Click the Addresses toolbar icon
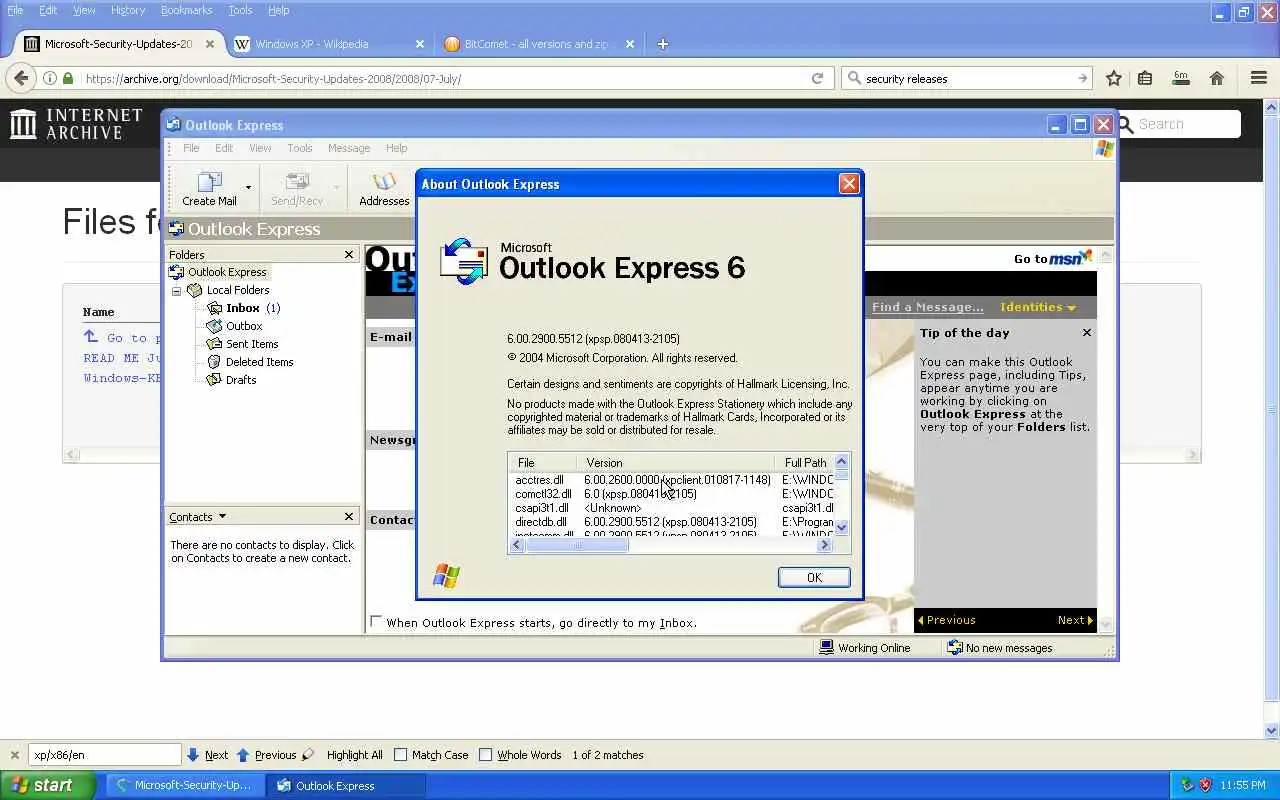1280x800 pixels. (x=384, y=188)
